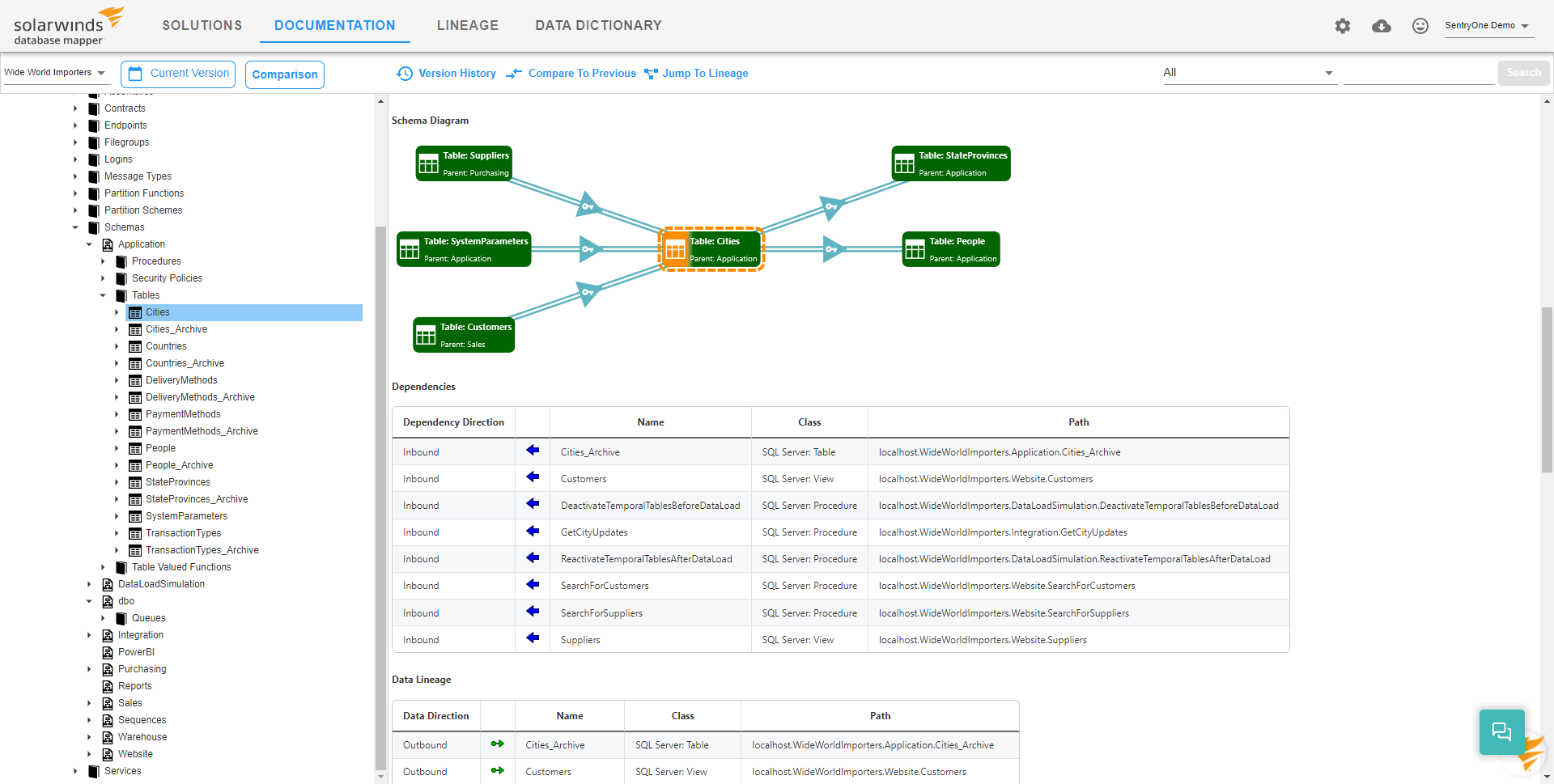This screenshot has width=1554, height=784.
Task: Expand the Procedures folder node
Action: click(103, 261)
